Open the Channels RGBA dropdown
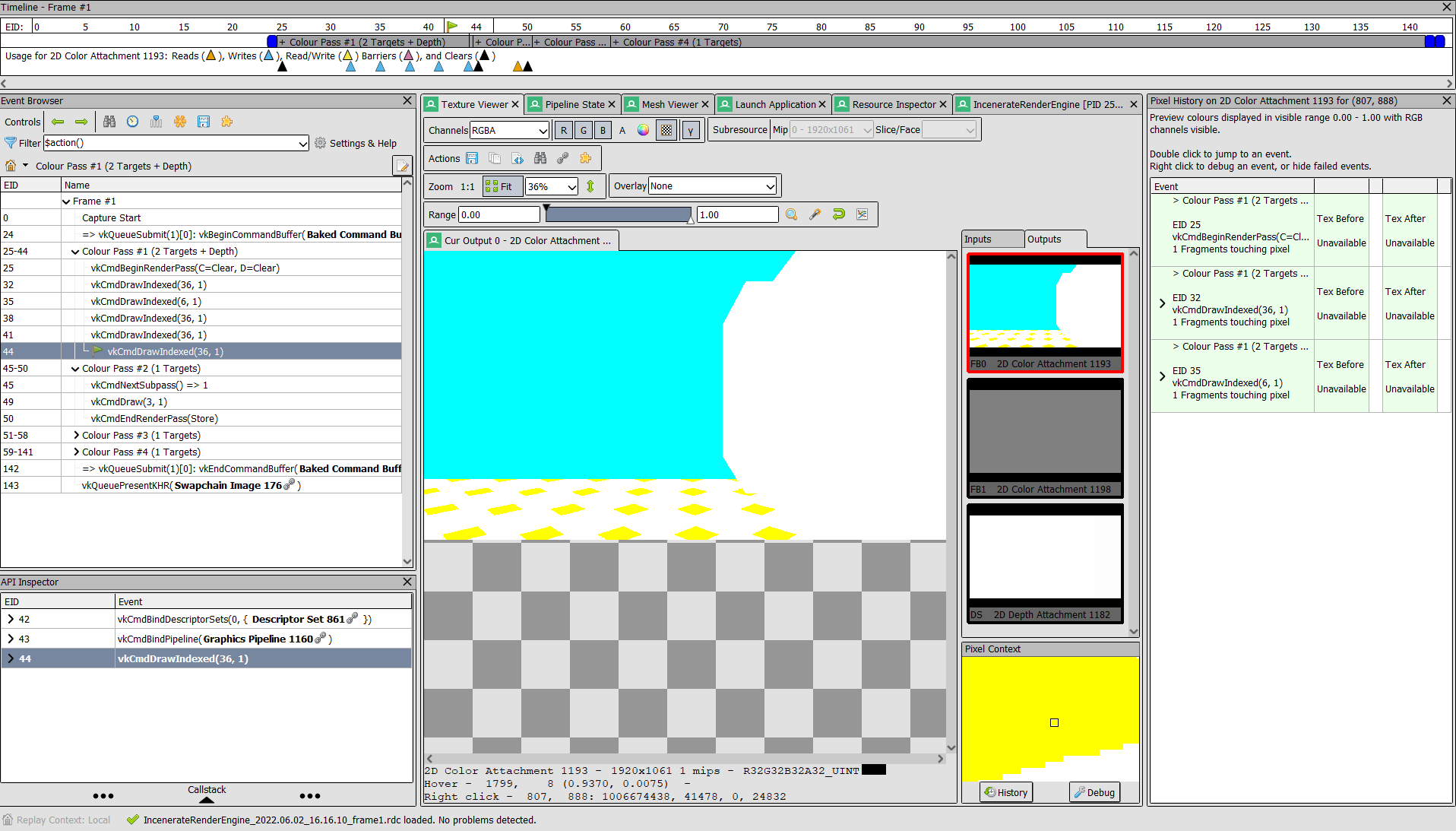Screen dimensions: 1456x831 point(509,130)
